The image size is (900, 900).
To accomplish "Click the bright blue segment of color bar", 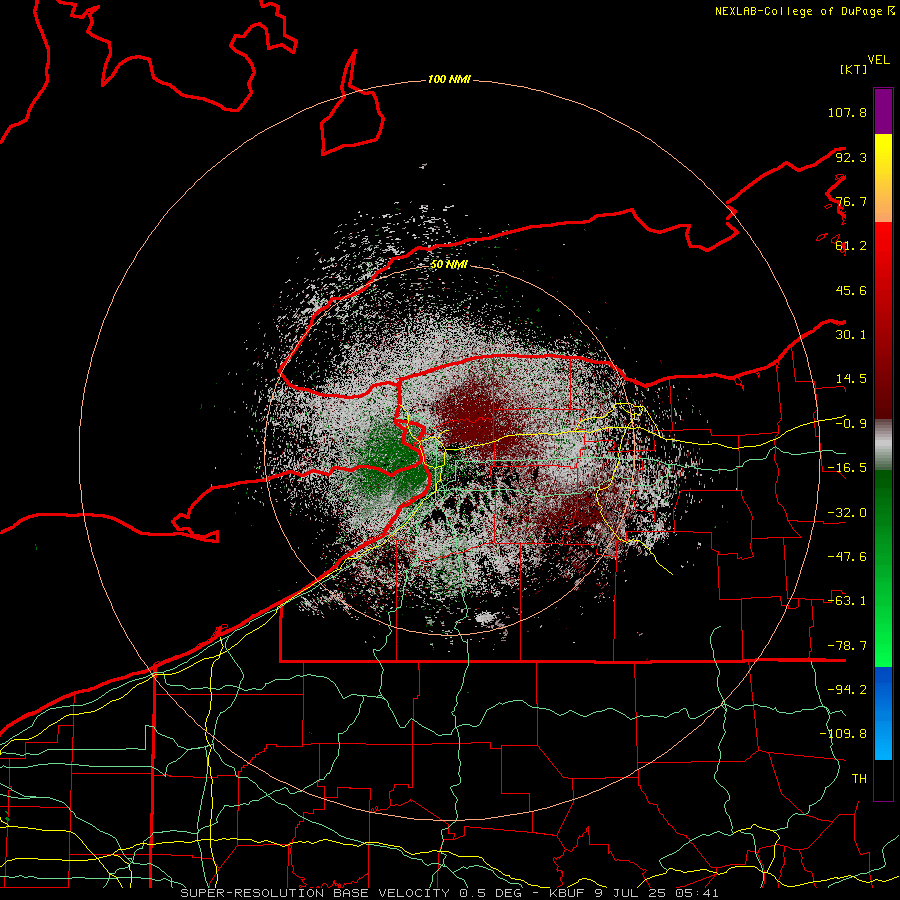I will (883, 713).
